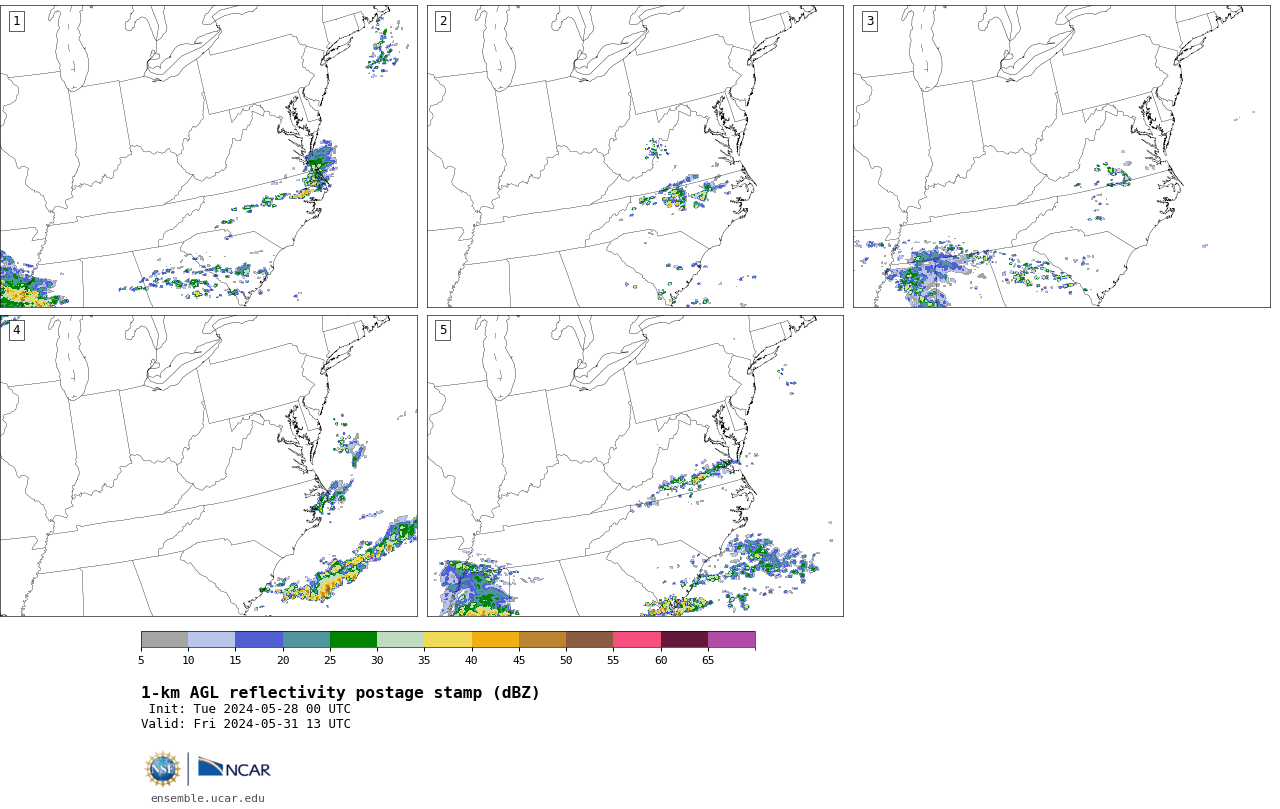Open ensemble member 4 reflectivity map
This screenshot has width=1280, height=809.
click(208, 466)
